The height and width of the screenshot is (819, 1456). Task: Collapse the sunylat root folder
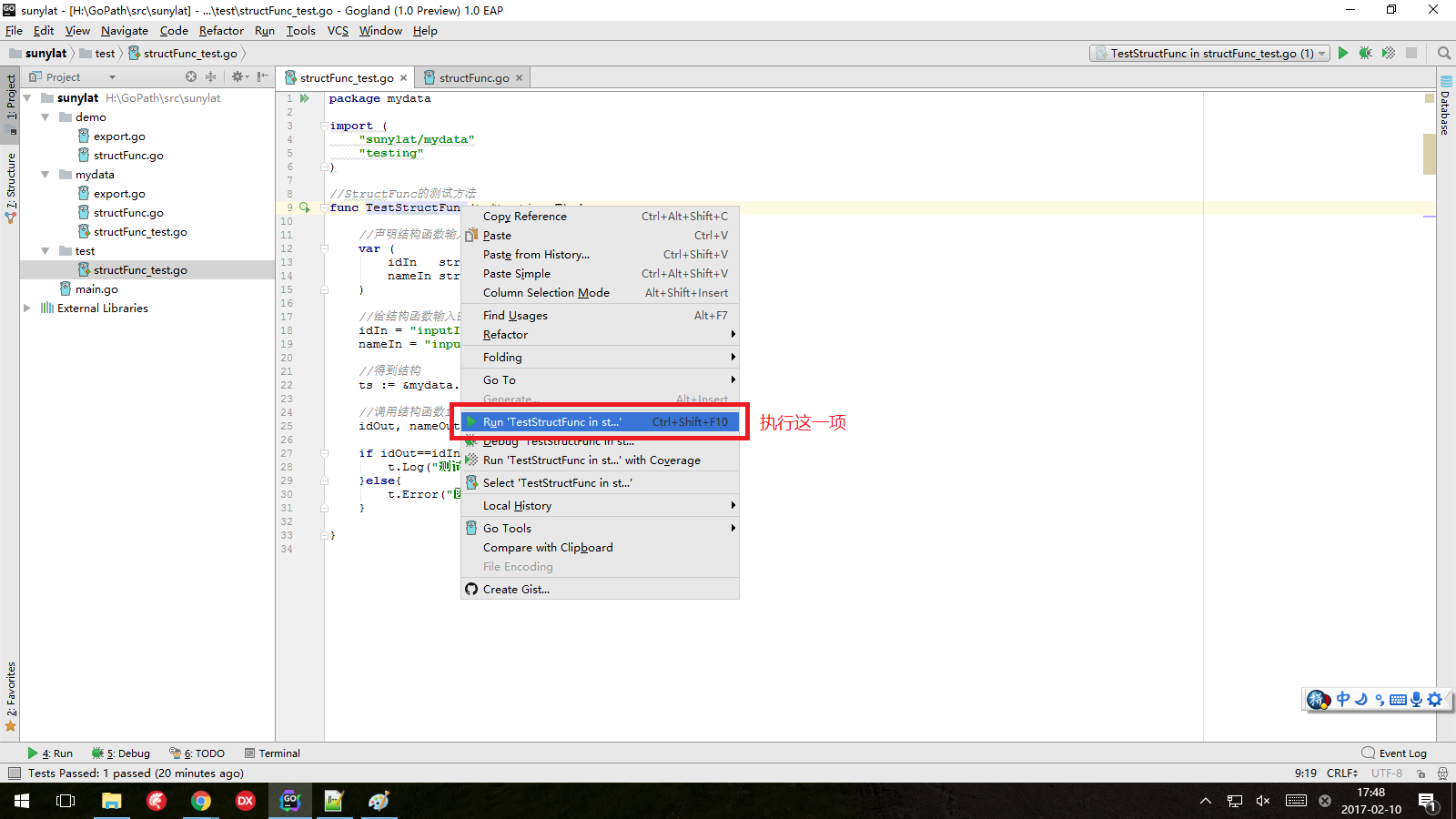27,98
